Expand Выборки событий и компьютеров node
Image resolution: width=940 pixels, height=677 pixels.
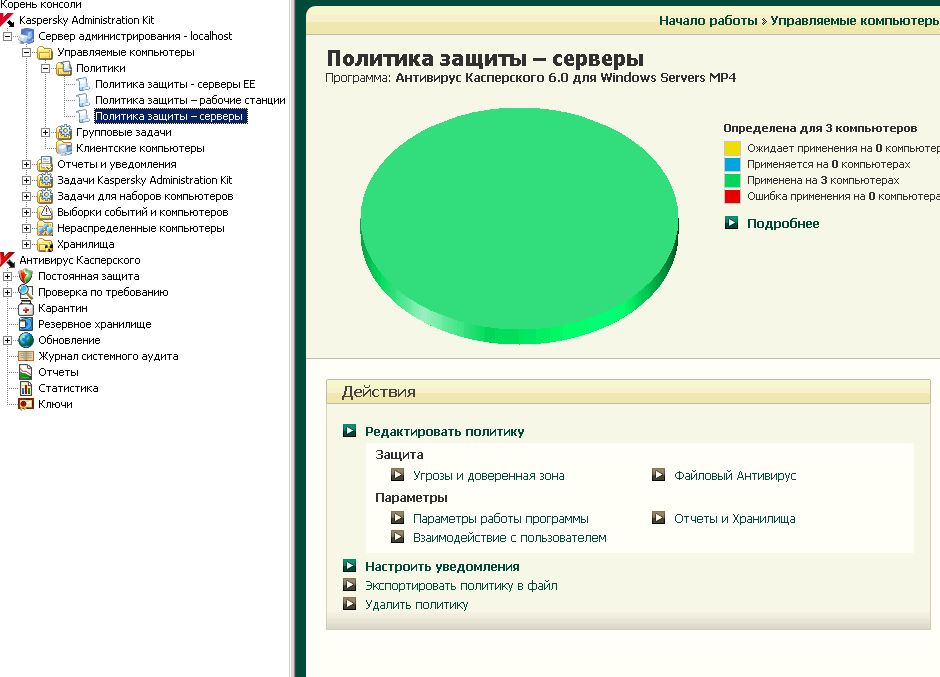tap(26, 212)
